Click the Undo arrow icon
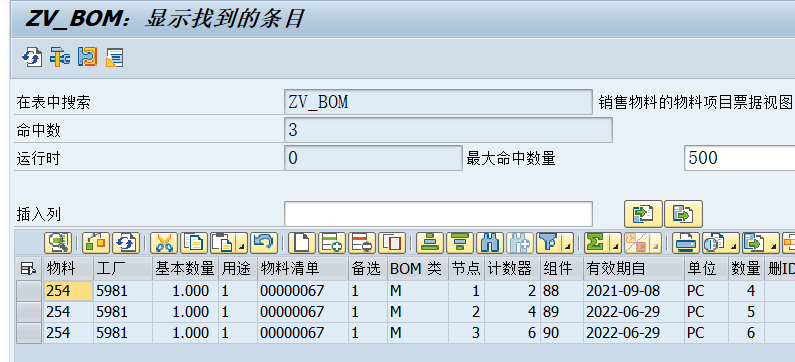Image resolution: width=795 pixels, height=362 pixels. (x=264, y=243)
